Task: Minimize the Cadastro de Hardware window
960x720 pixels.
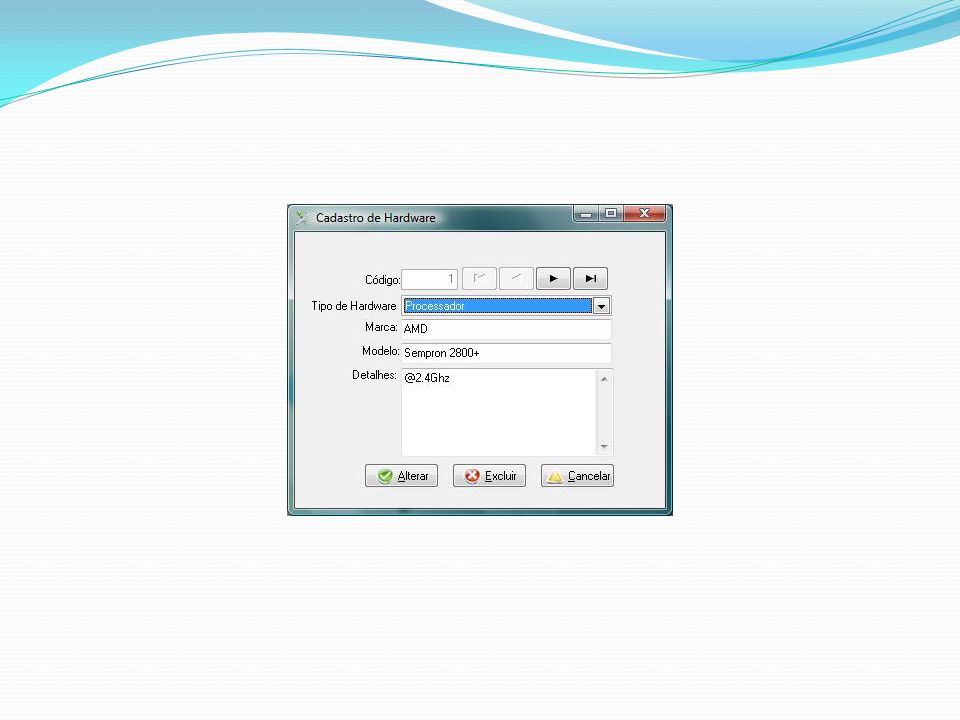Action: point(586,214)
